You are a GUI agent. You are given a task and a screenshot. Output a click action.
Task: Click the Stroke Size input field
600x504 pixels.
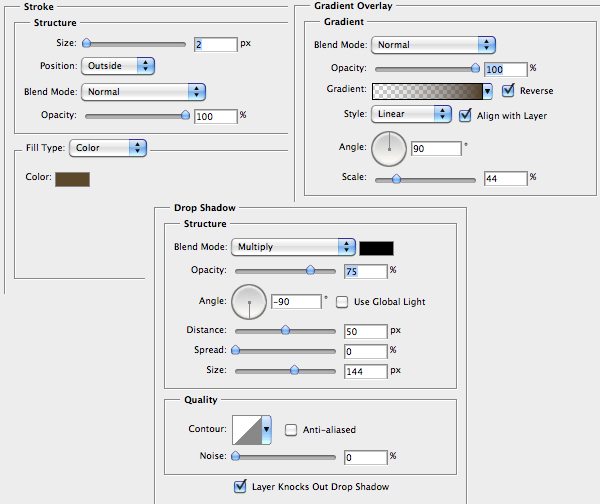click(x=216, y=45)
